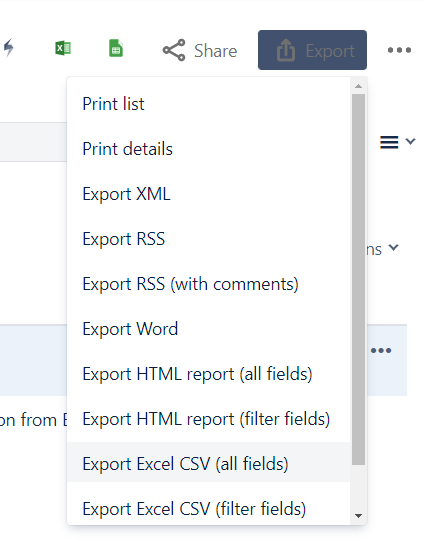Click the dropdown menu scroll up arrow
426x540 pixels.
(359, 86)
